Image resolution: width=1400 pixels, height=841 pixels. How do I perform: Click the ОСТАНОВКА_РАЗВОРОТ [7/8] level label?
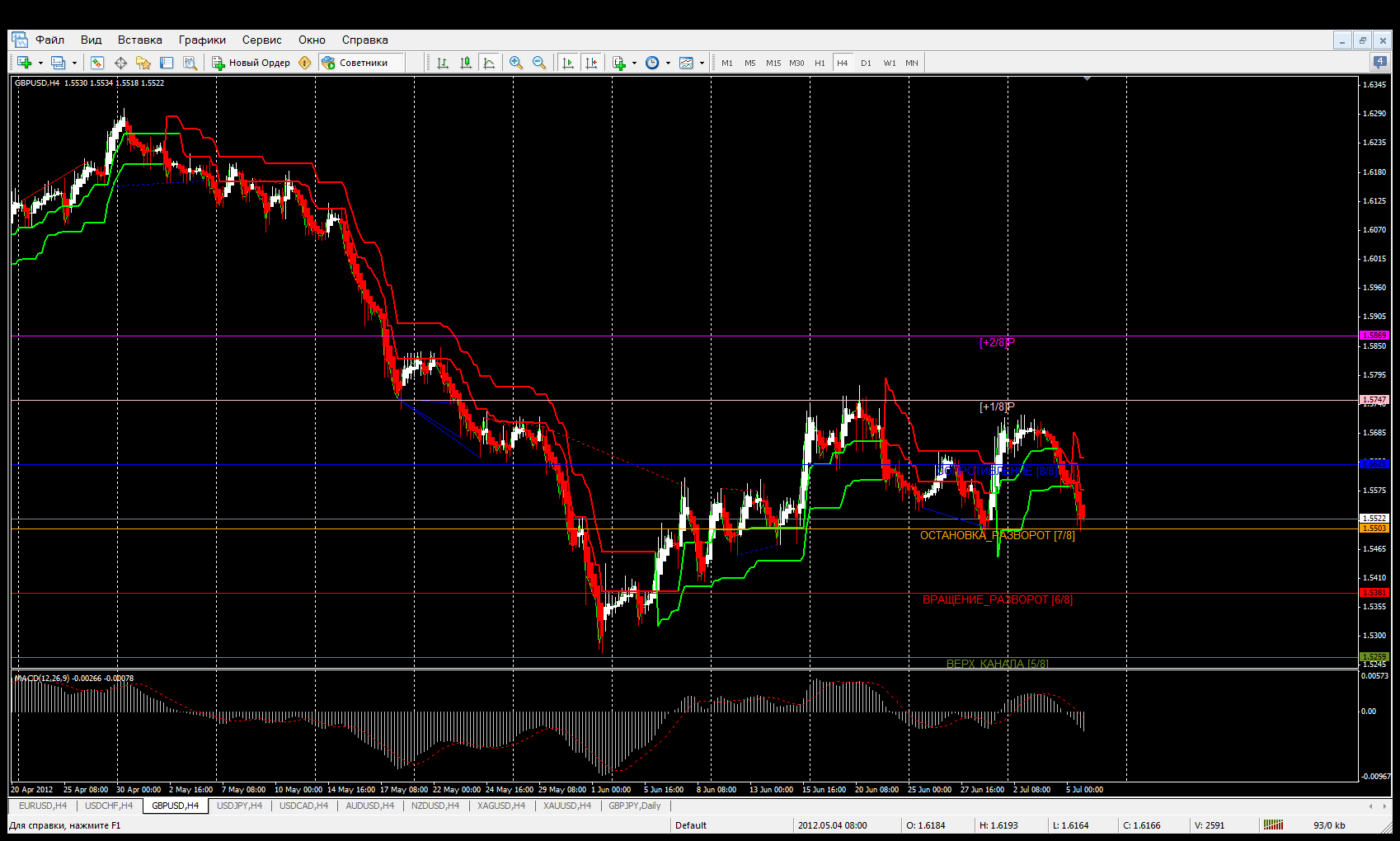998,535
